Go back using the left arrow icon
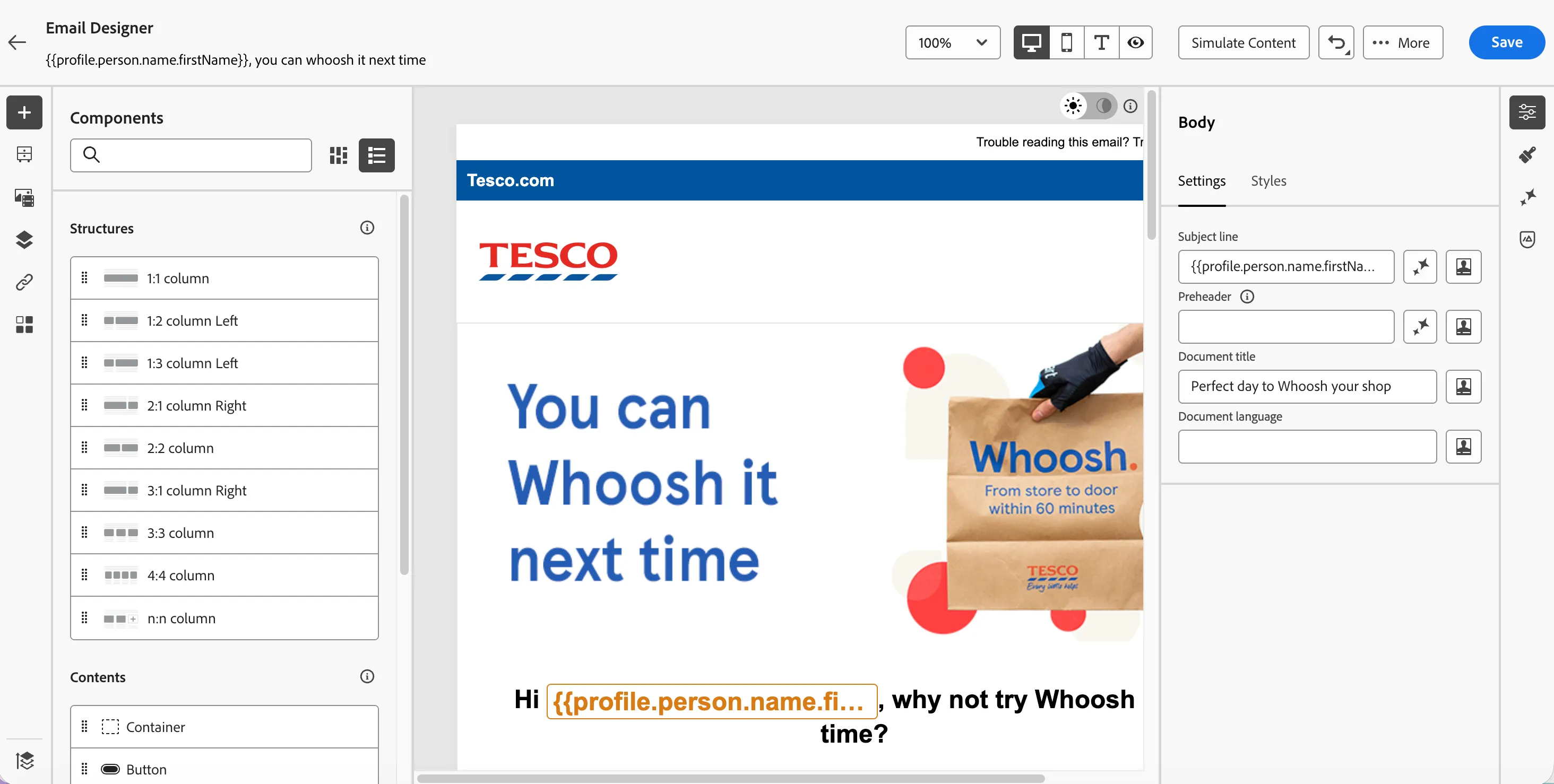 18,42
